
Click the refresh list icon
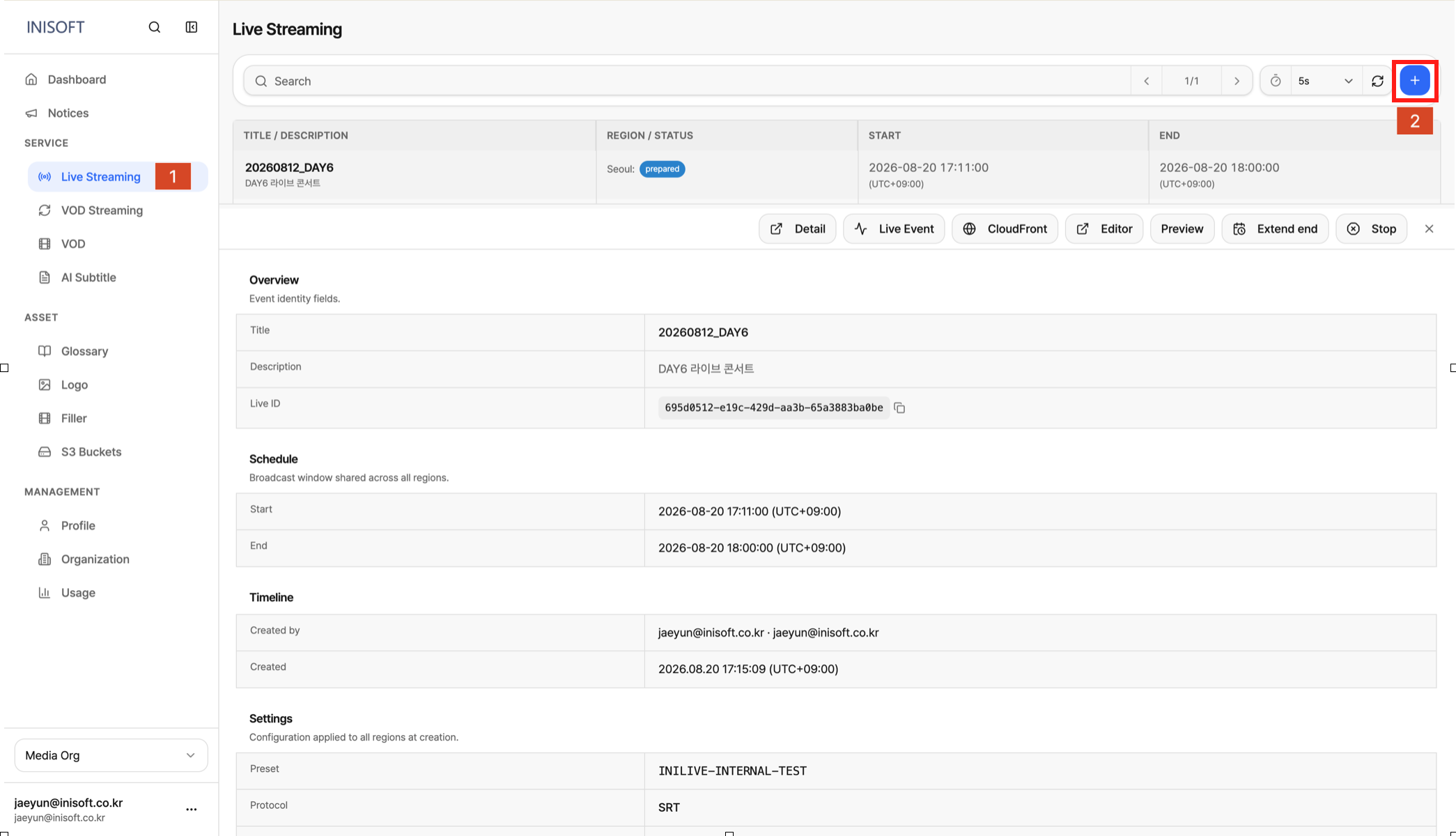[x=1377, y=81]
